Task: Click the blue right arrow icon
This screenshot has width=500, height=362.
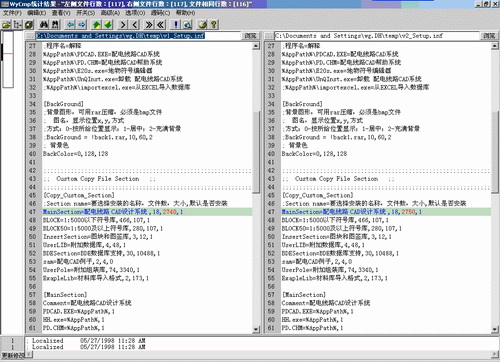Action: [82, 25]
